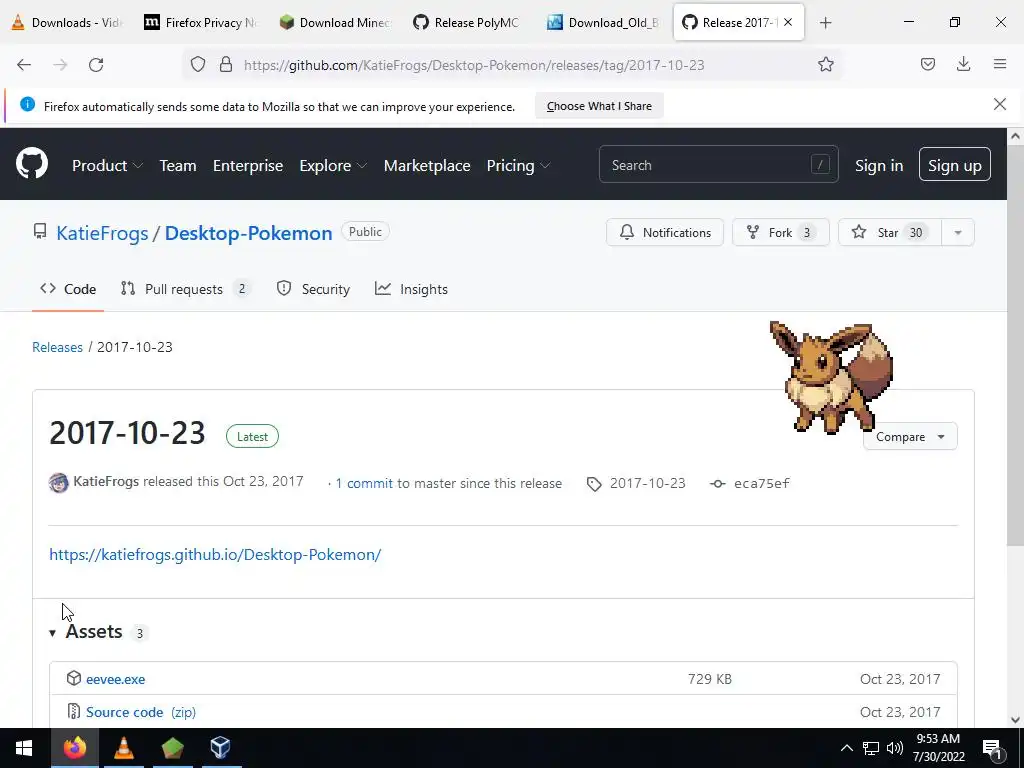Screen dimensions: 1024x768
Task: Go back with the browser back arrow
Action: click(24, 65)
